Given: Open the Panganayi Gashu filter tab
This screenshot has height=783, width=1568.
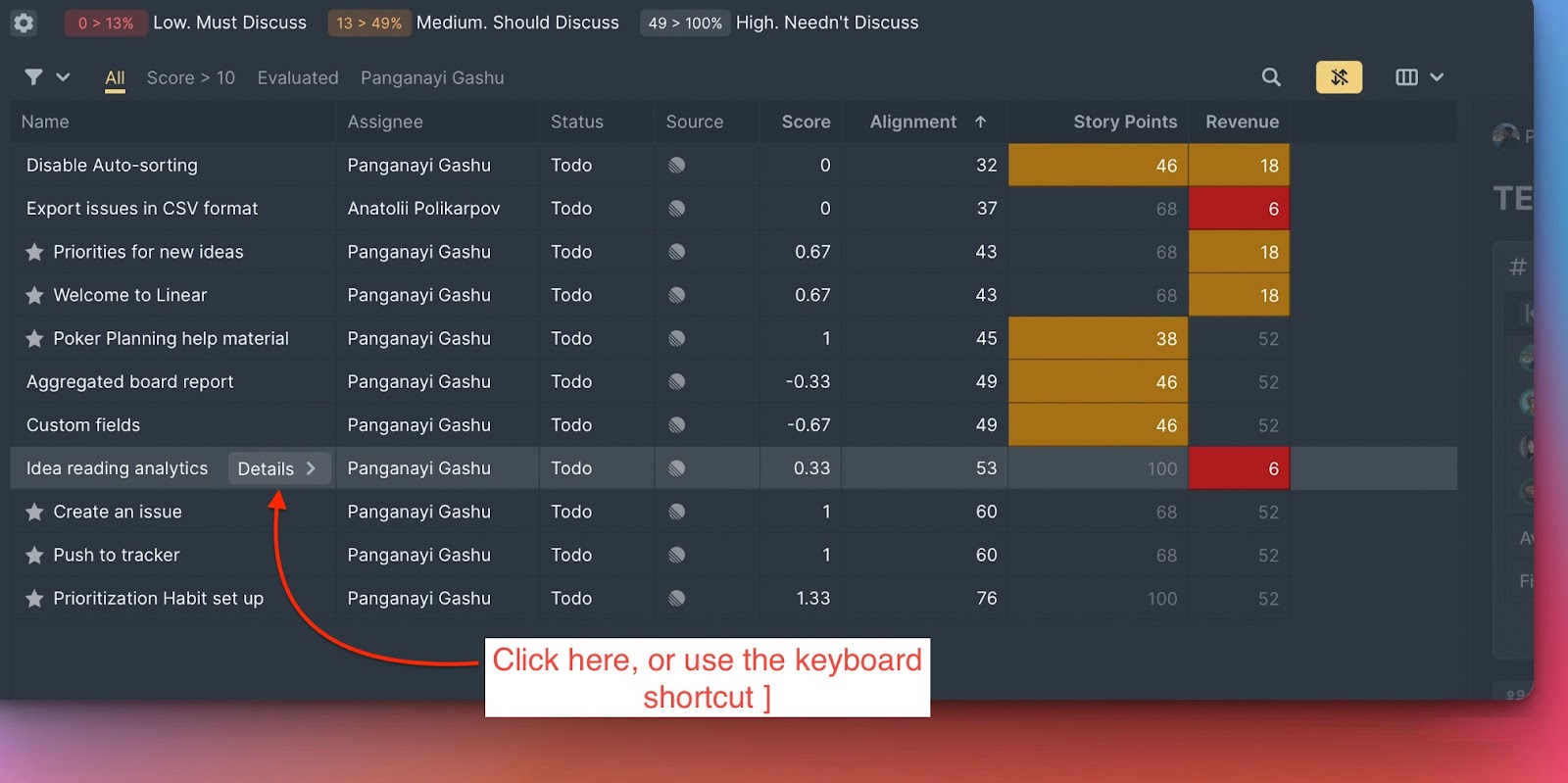Looking at the screenshot, I should pos(432,77).
